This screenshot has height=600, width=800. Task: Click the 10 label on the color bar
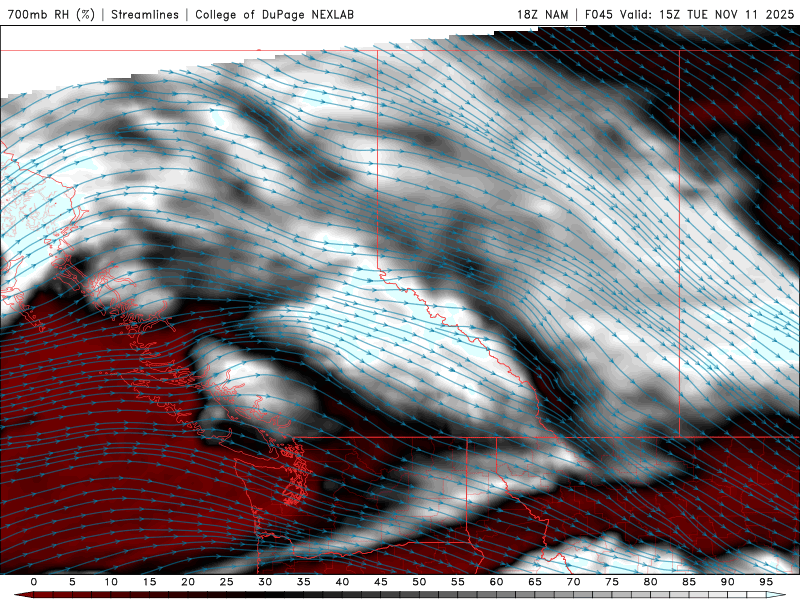(111, 582)
